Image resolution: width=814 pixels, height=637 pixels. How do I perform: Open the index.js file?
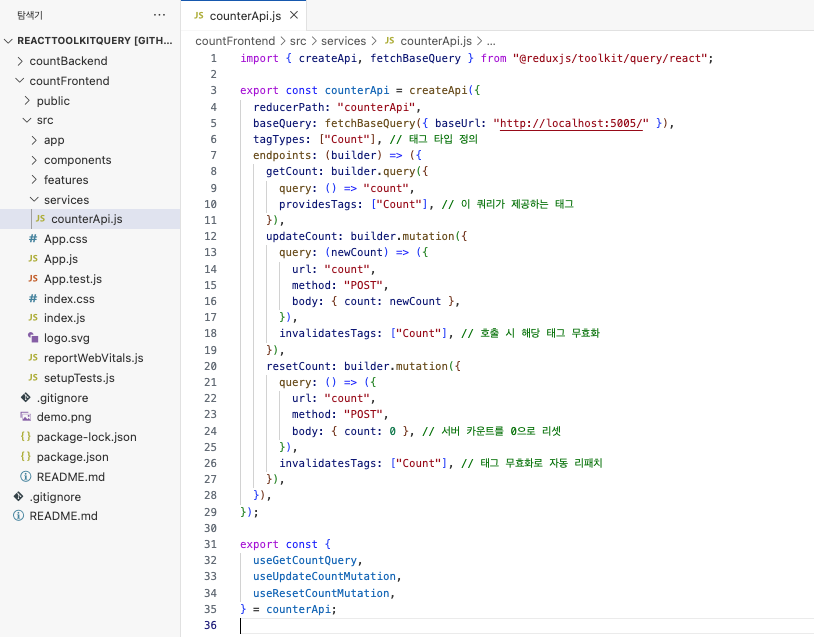coord(64,318)
